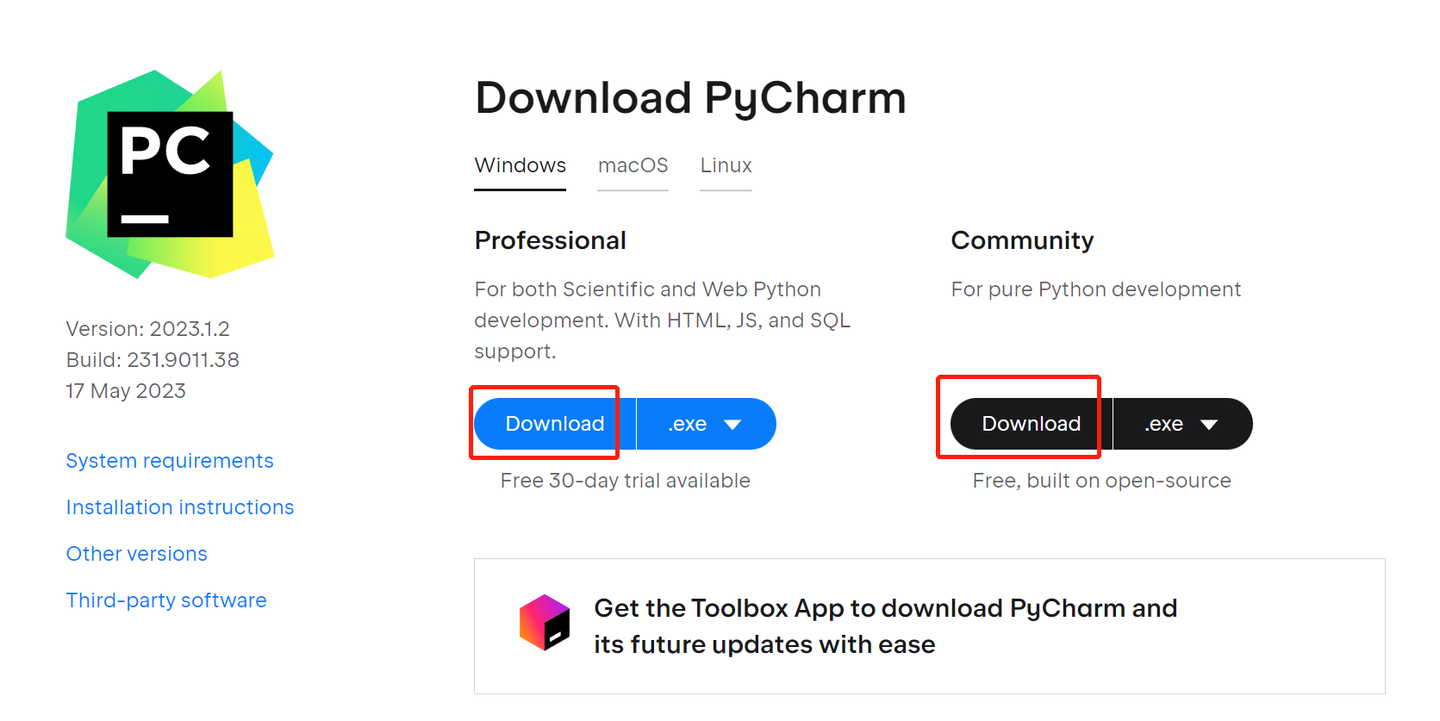Download PyCharm Professional edition
Screen dimensions: 1440x721
click(x=553, y=423)
